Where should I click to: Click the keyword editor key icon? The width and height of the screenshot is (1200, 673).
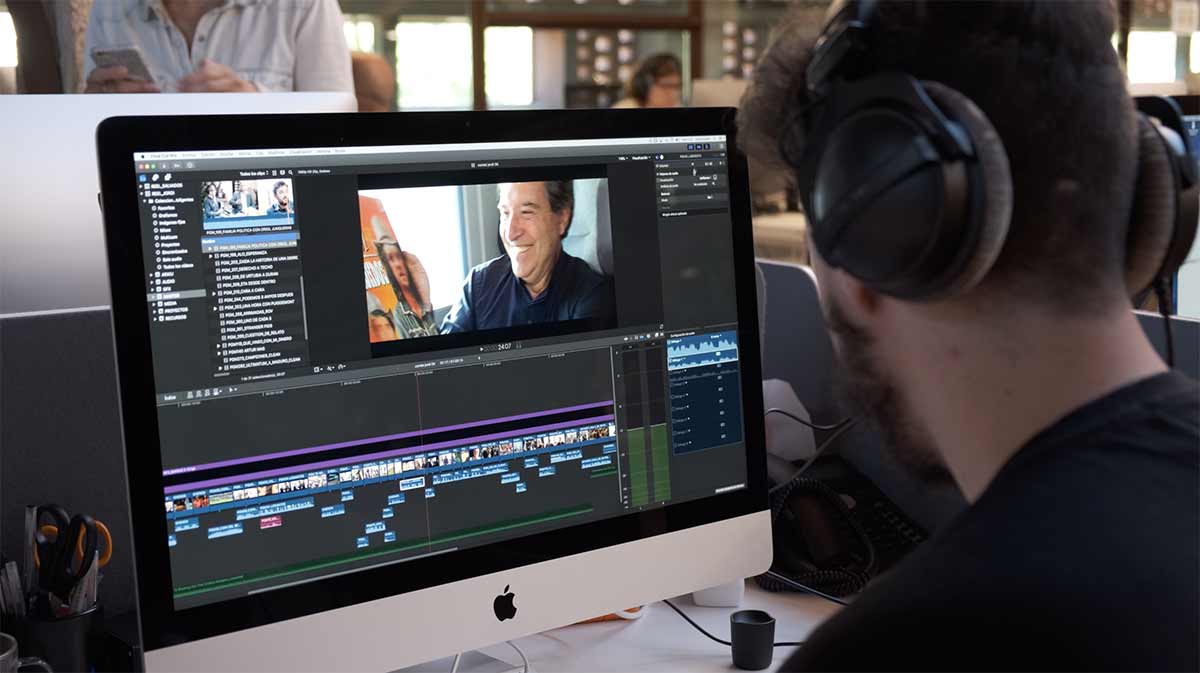177,165
